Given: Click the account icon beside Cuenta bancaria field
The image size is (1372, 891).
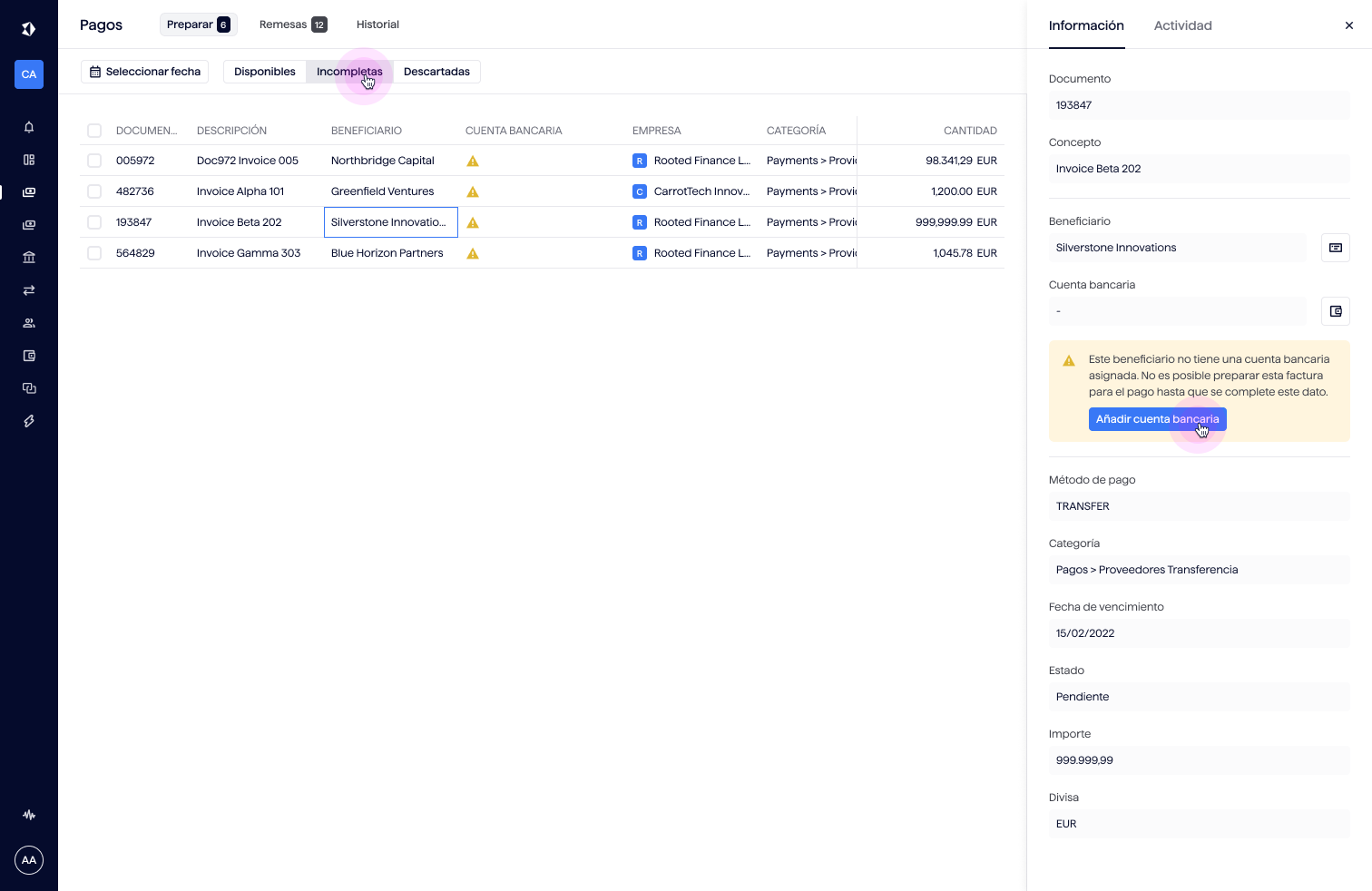Looking at the screenshot, I should [1335, 311].
